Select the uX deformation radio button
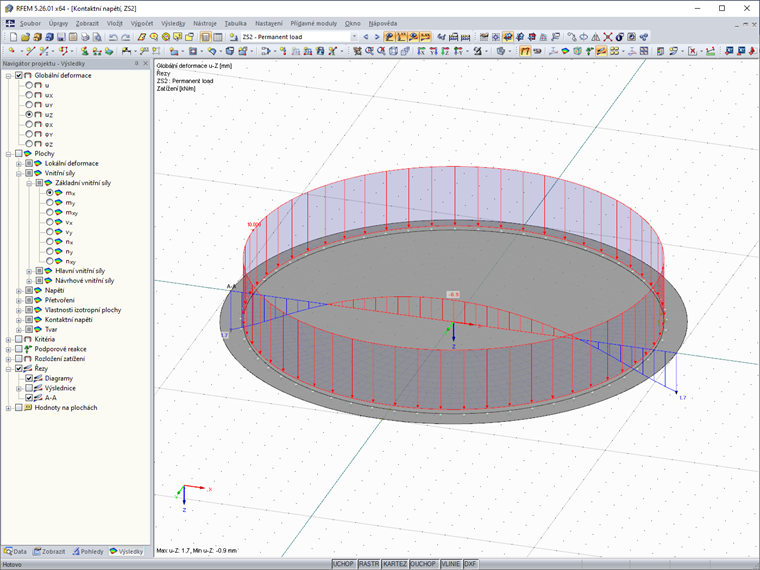This screenshot has width=760, height=570. tap(29, 95)
